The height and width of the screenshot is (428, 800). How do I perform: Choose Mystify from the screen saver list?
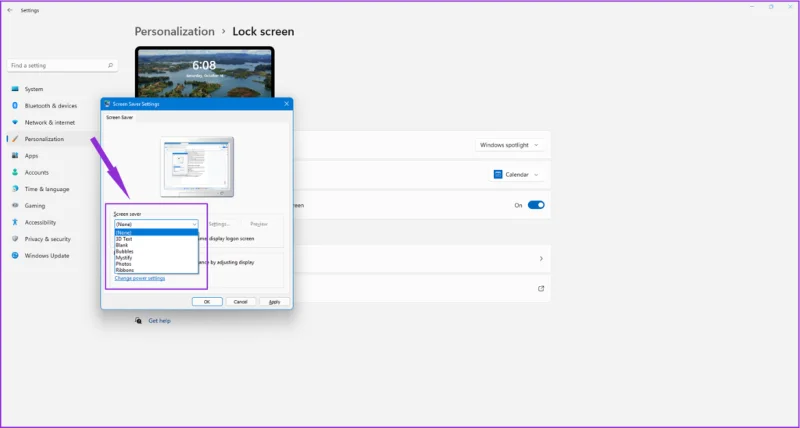point(156,258)
